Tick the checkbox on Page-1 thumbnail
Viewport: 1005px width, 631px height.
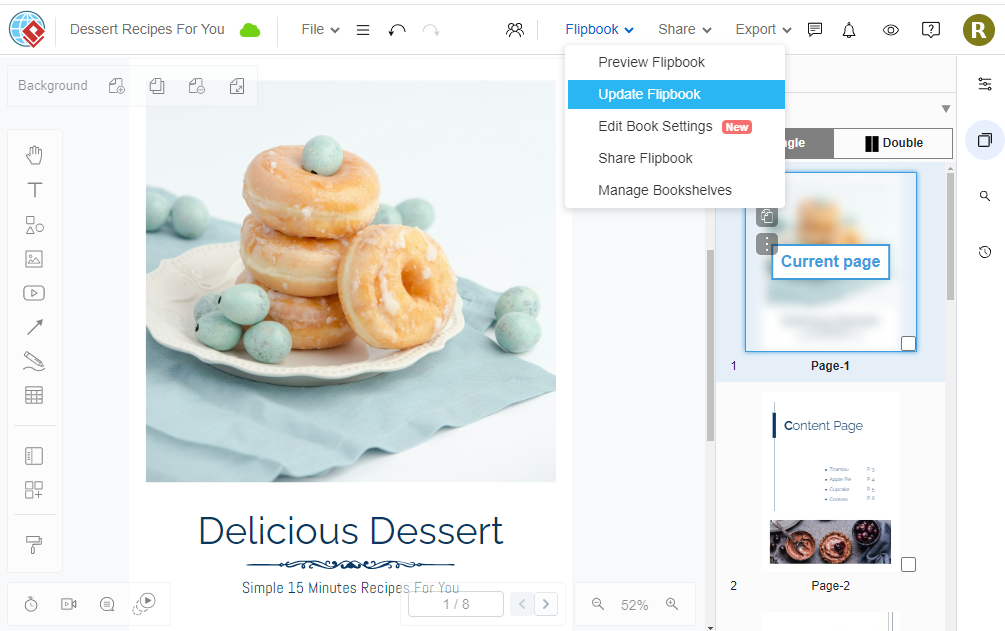(x=908, y=344)
